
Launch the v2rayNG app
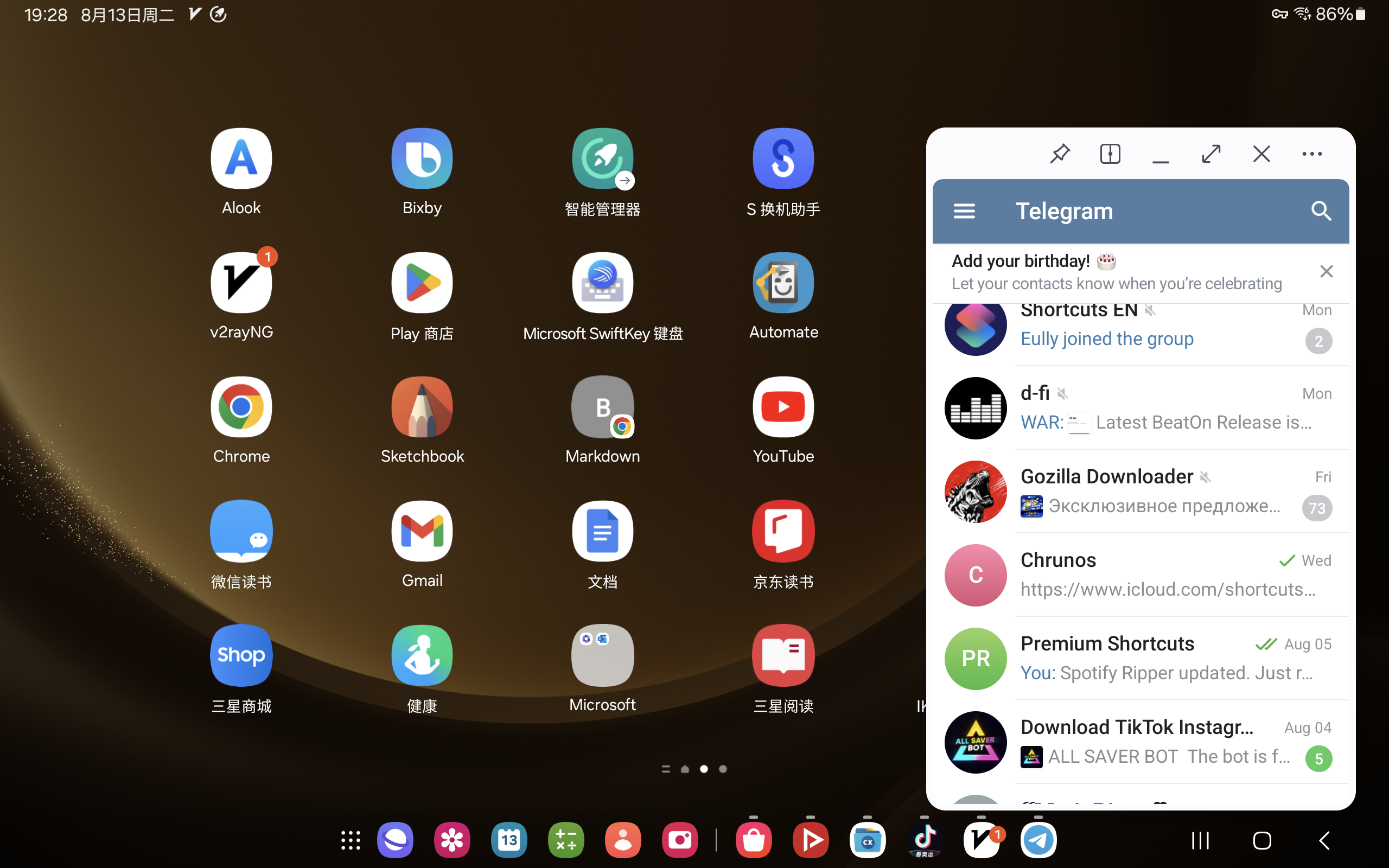coord(241,282)
